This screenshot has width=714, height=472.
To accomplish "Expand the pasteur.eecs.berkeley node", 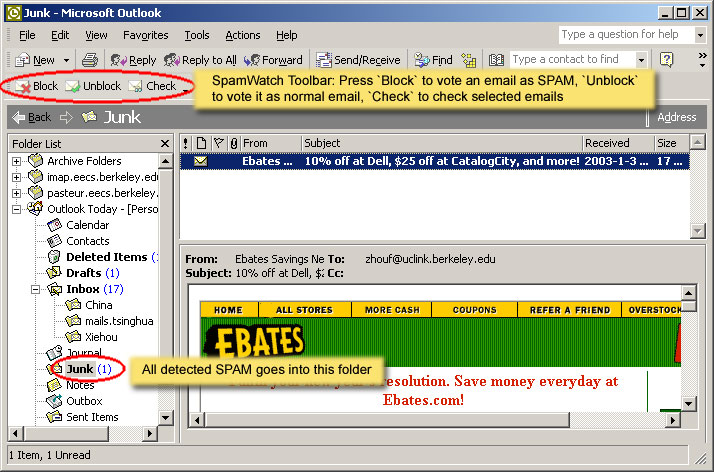I will point(16,193).
